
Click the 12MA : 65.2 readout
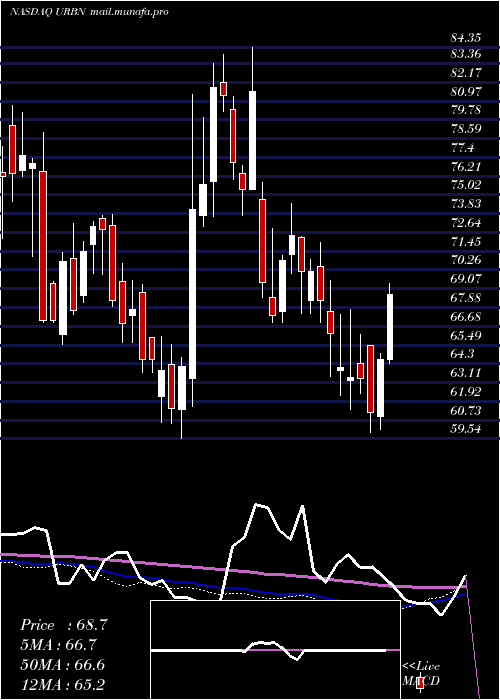tap(62, 684)
